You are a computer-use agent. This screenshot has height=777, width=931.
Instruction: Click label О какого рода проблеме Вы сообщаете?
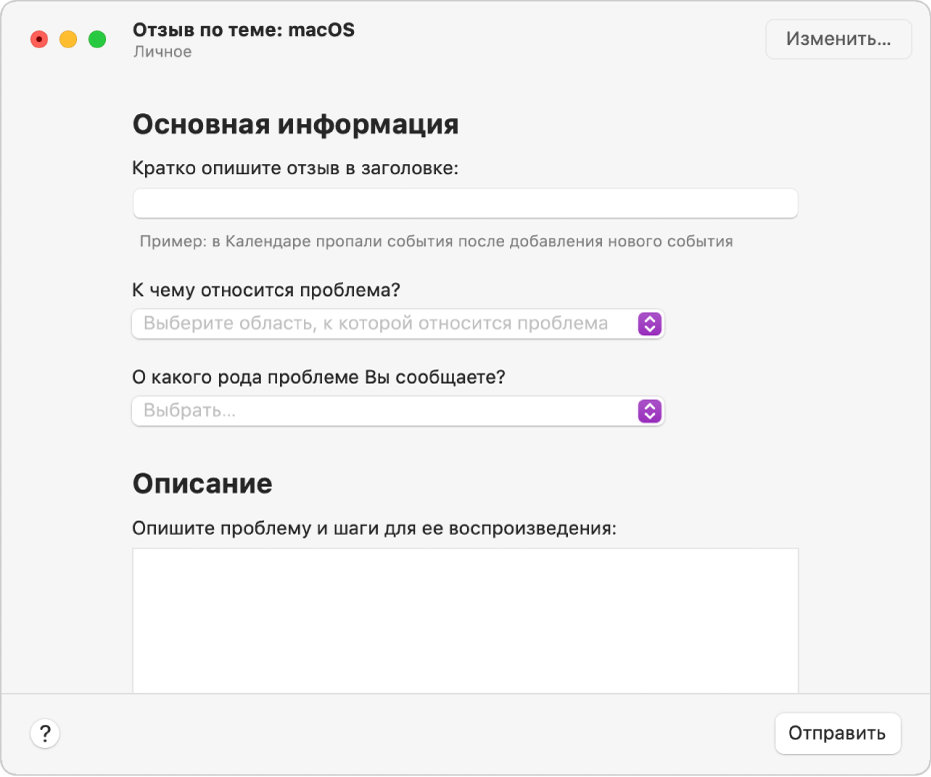[319, 378]
